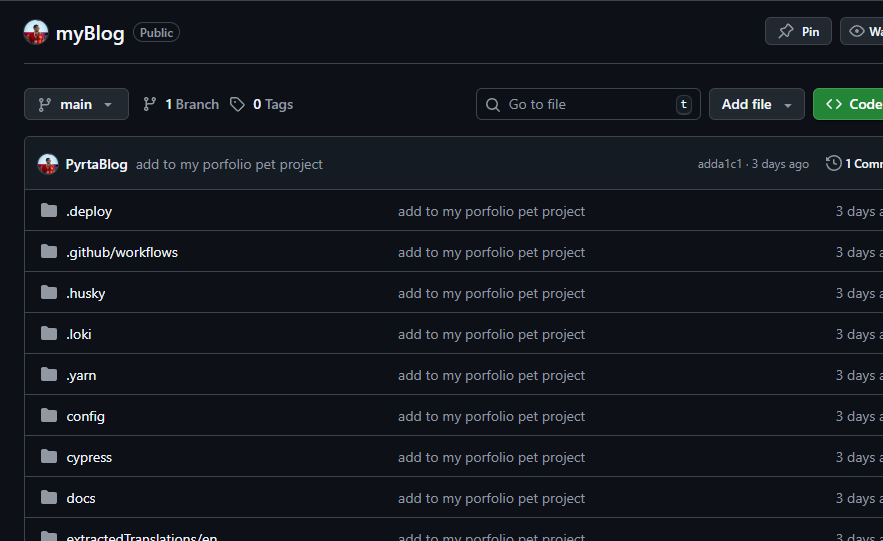Open the main branch dropdown
The width and height of the screenshot is (883, 541).
tap(76, 104)
